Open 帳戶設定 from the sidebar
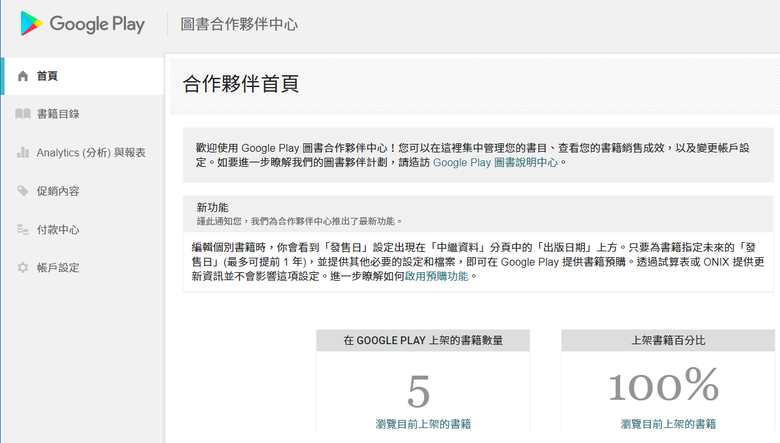 pyautogui.click(x=58, y=268)
